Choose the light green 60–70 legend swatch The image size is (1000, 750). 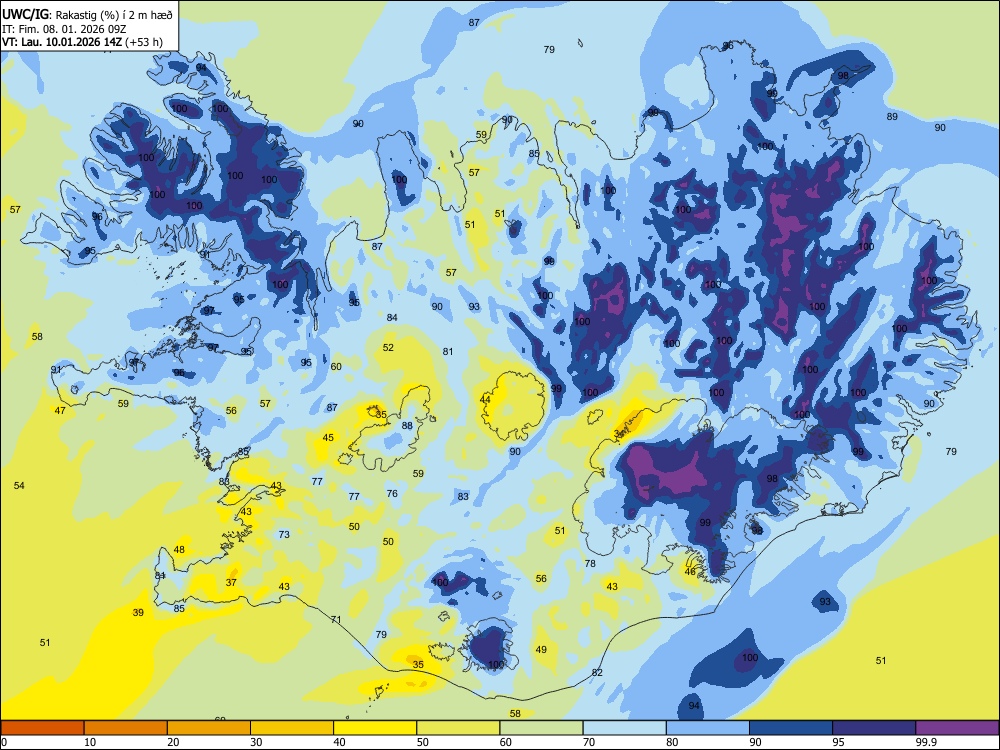coord(541,728)
